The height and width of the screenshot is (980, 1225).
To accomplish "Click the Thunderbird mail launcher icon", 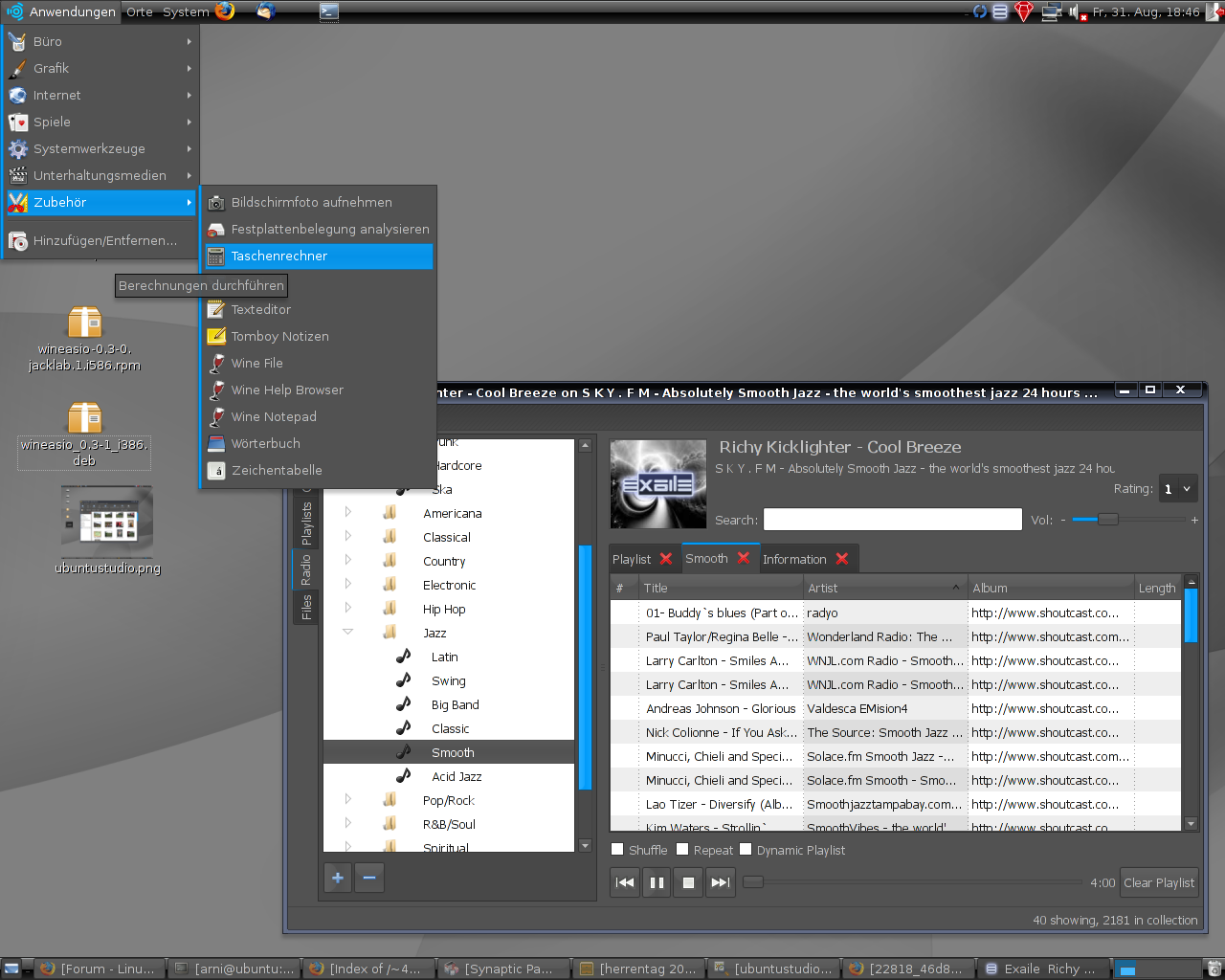I will pos(266,11).
